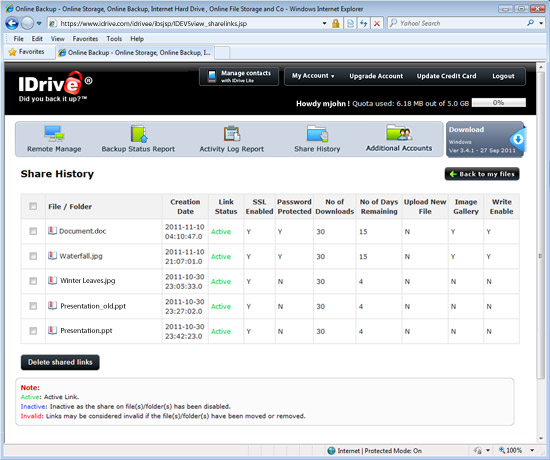Click the Favorites star icon
Screen dimensions: 550x460
tap(12, 52)
